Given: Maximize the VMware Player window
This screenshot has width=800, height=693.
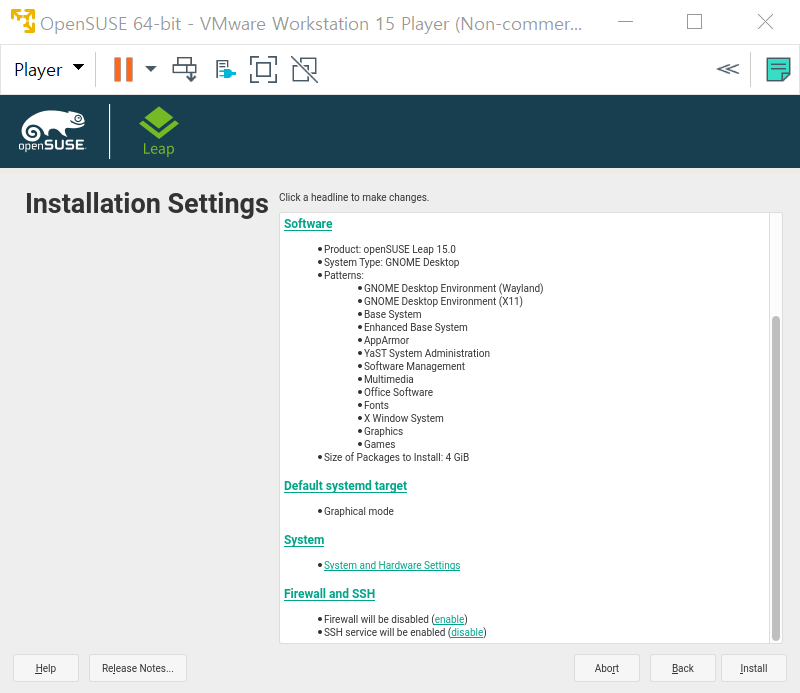Looking at the screenshot, I should 694,21.
